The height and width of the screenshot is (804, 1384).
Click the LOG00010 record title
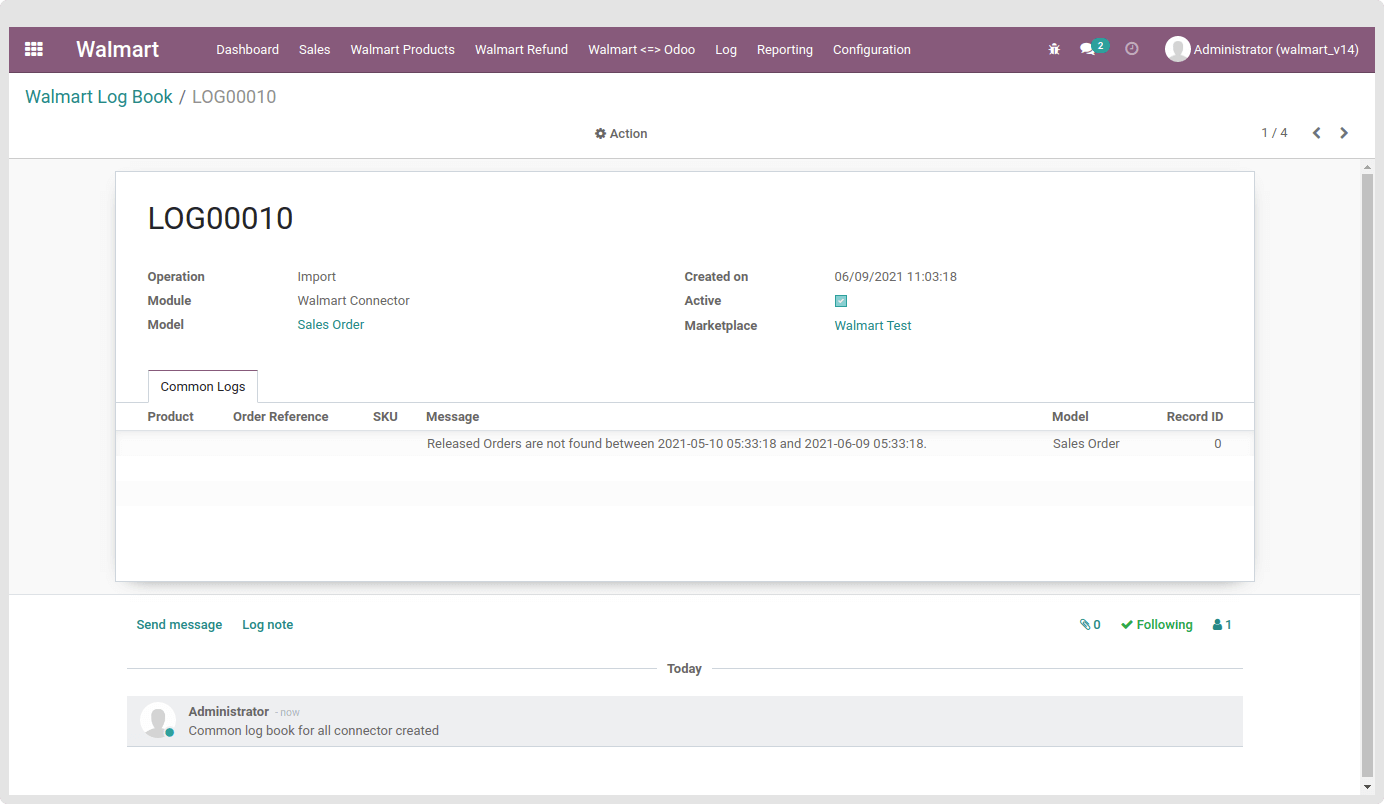pyautogui.click(x=220, y=218)
